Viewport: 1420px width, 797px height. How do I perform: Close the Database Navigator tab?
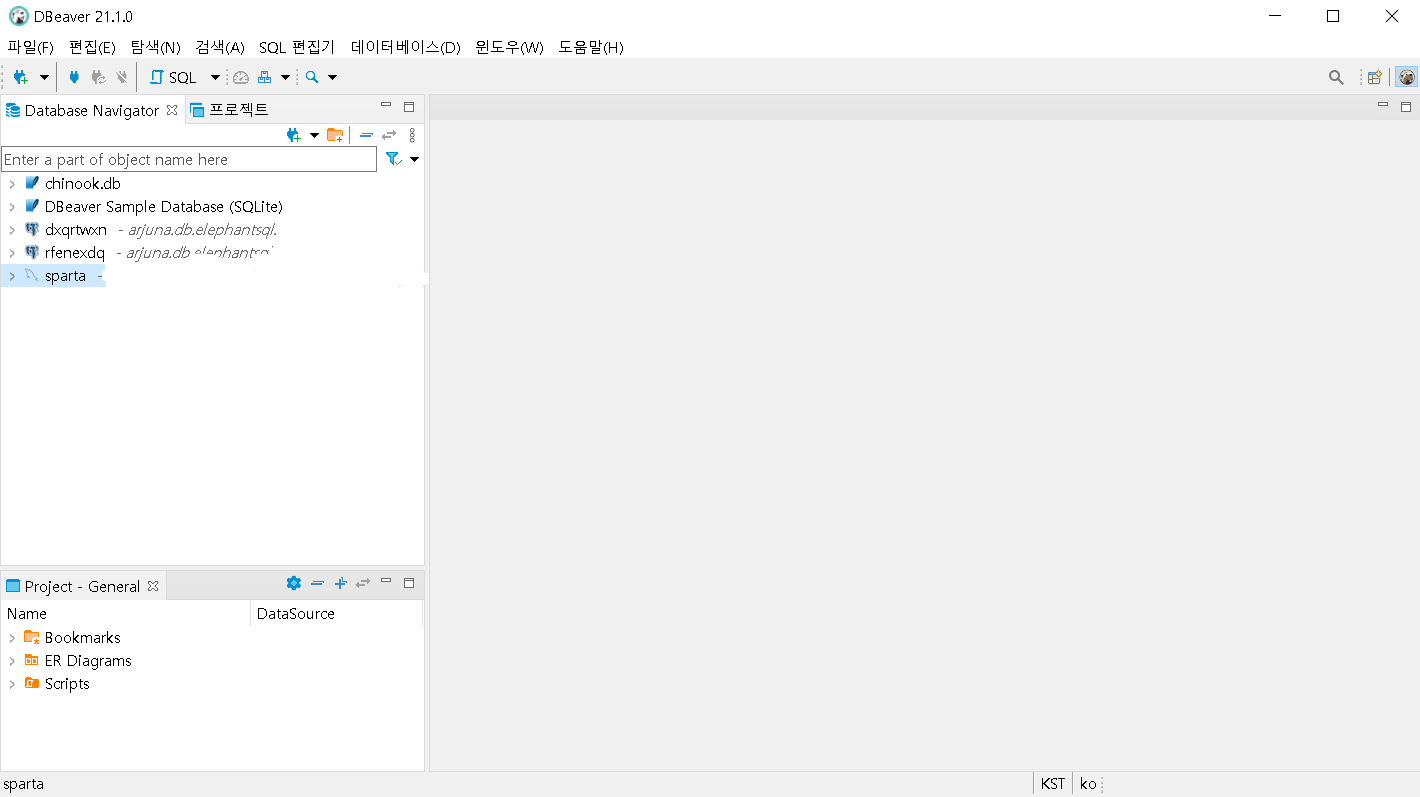click(x=172, y=110)
